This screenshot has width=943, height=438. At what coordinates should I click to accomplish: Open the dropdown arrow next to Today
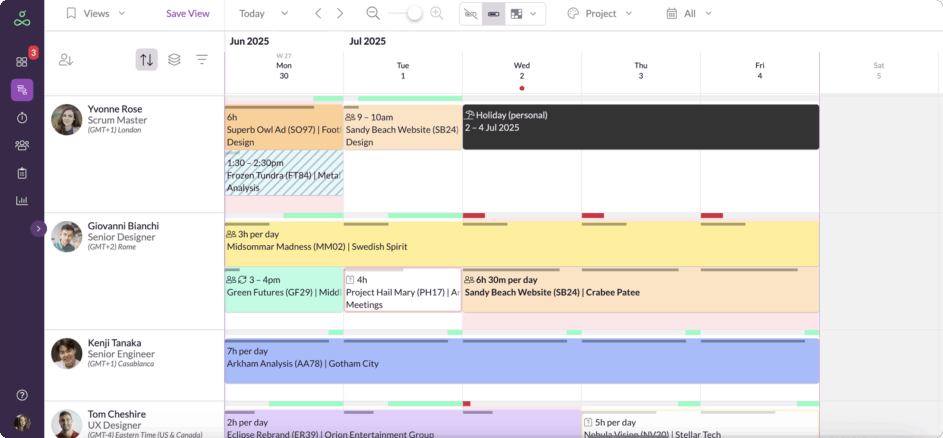tap(284, 13)
